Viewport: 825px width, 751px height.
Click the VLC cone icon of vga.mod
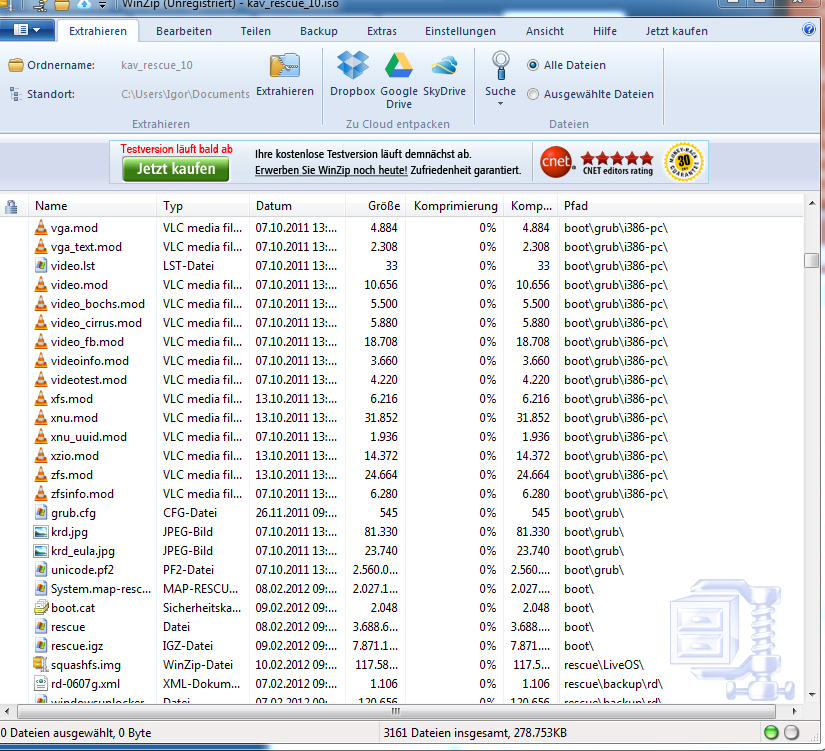point(41,228)
